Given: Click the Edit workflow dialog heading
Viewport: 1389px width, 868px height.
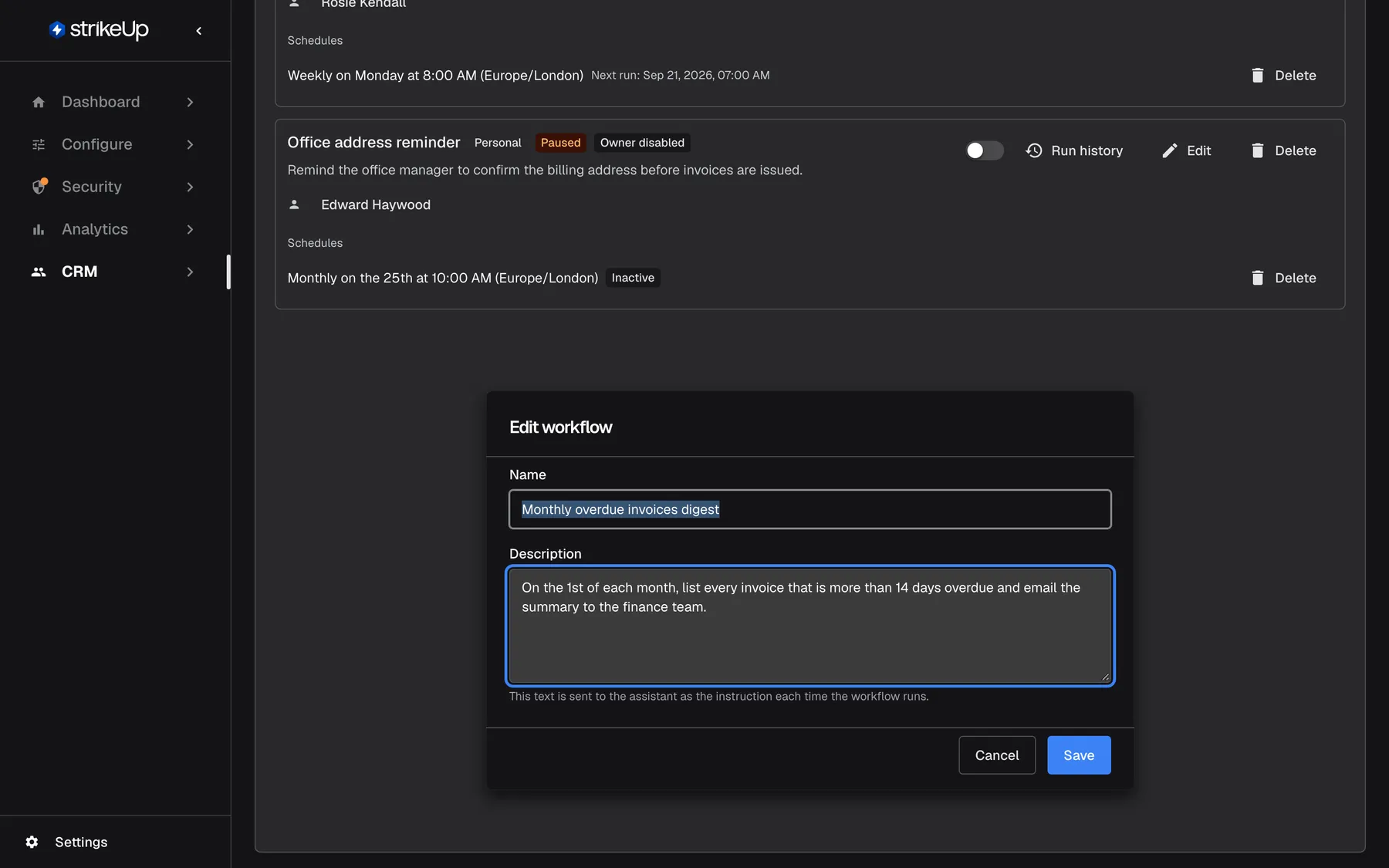Looking at the screenshot, I should click(x=561, y=427).
